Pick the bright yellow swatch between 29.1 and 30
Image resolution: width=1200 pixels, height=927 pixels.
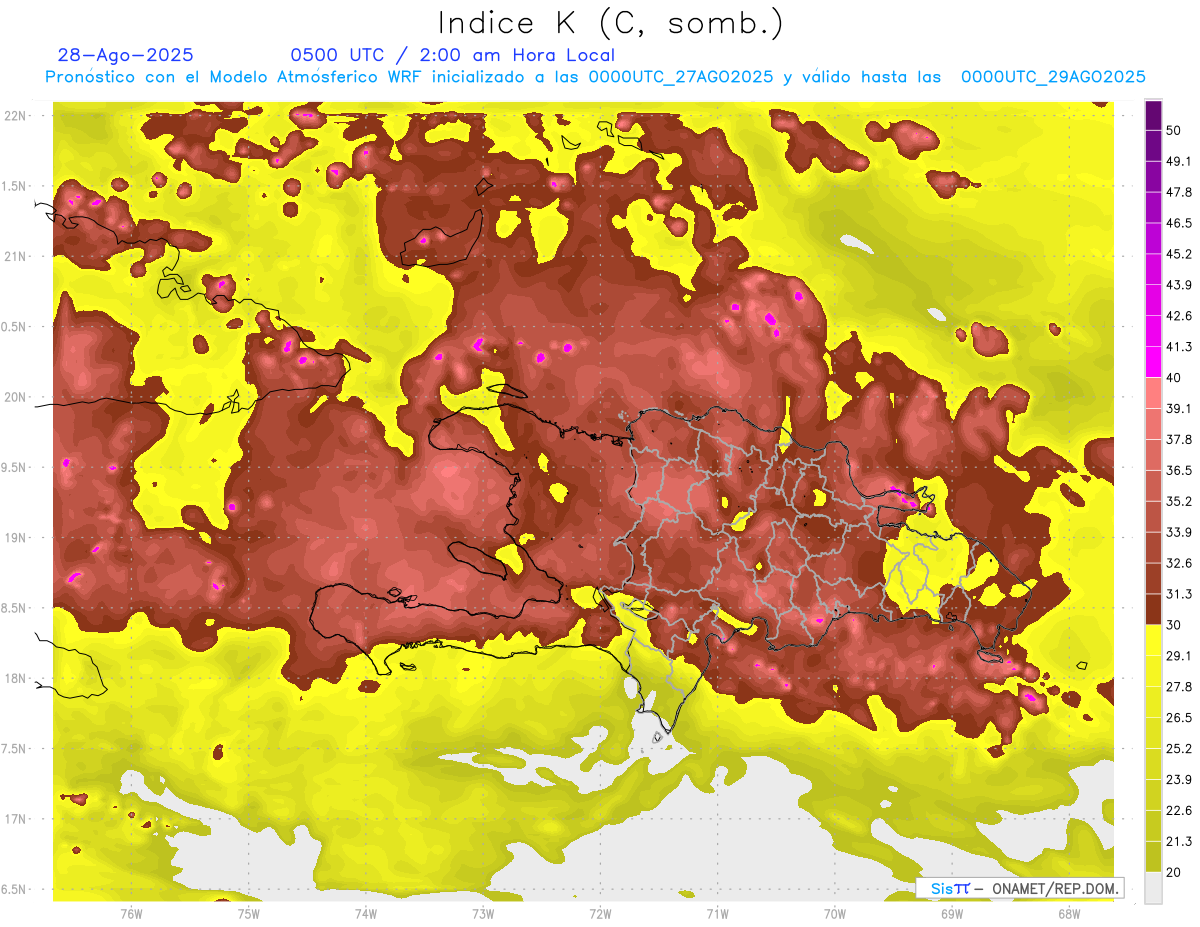coord(1153,640)
